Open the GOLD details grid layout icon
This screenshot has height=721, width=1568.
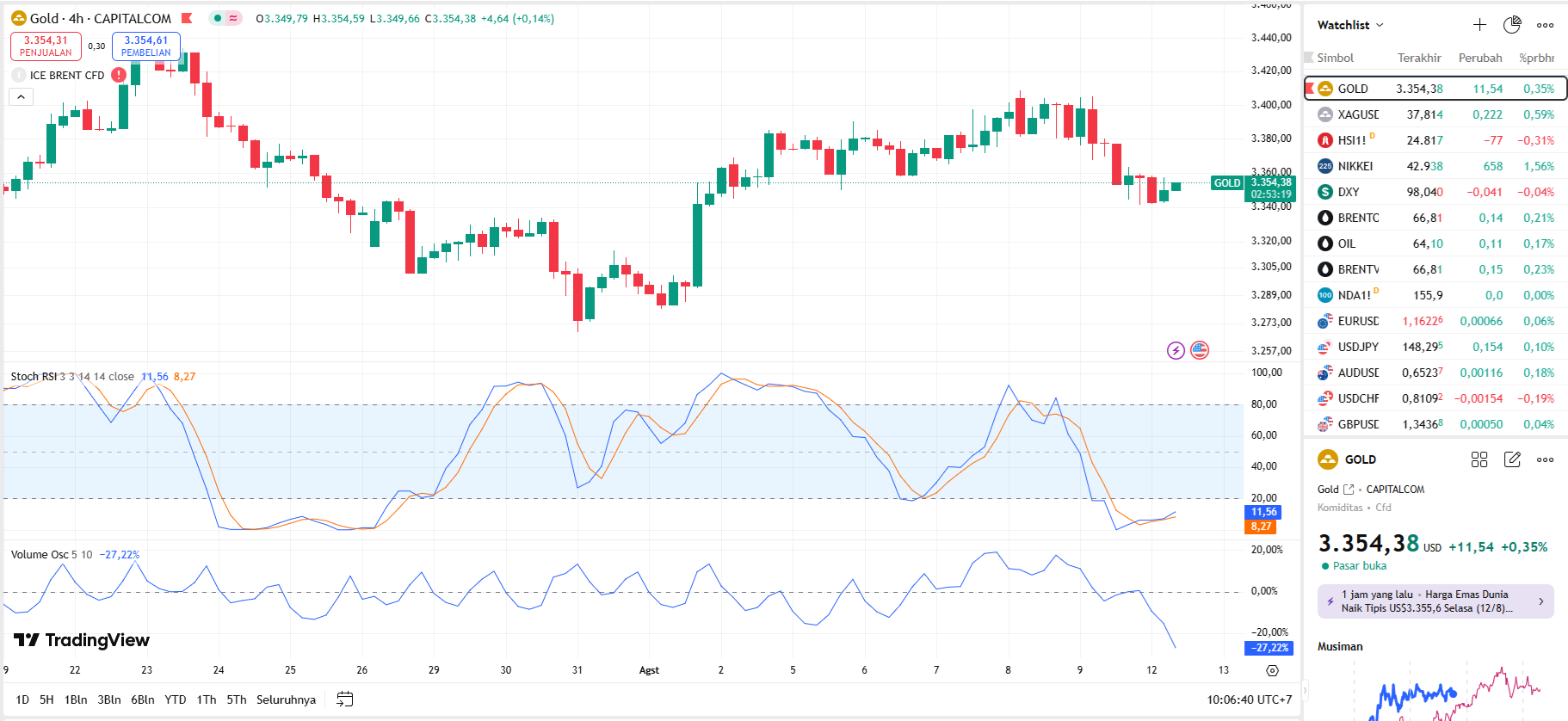(x=1479, y=459)
